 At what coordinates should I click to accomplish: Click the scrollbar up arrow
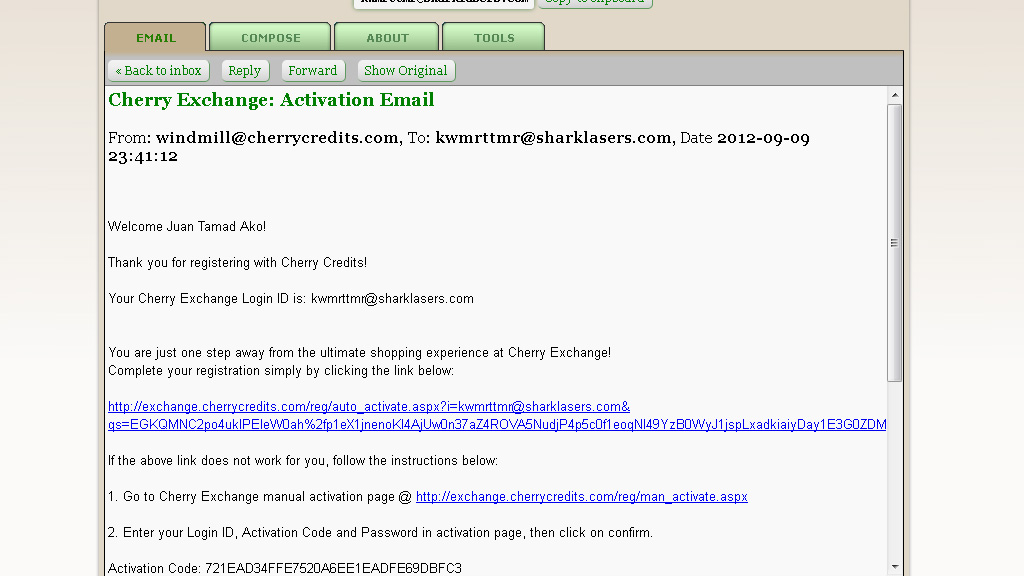pyautogui.click(x=895, y=95)
